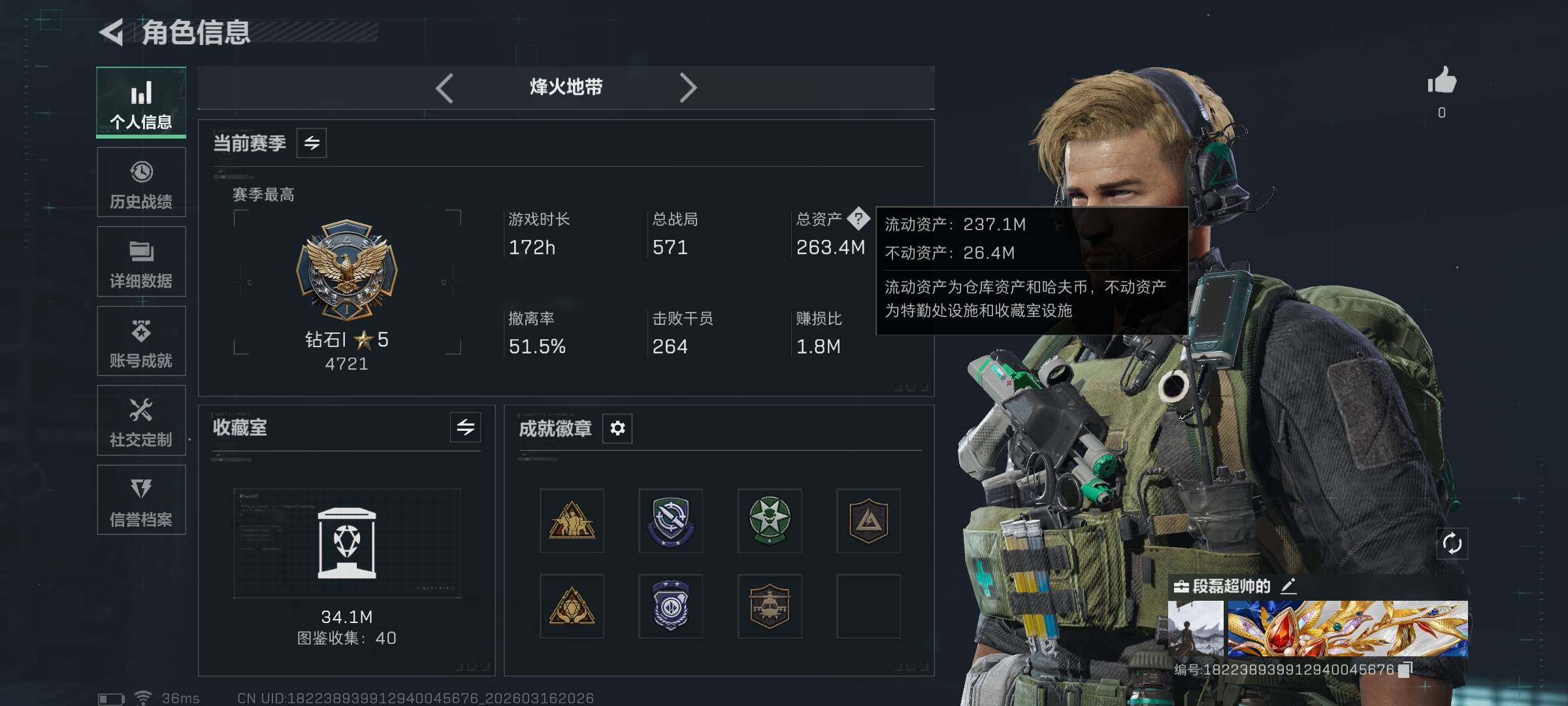
Task: Select the jeweled golden banner card
Action: pyautogui.click(x=1347, y=629)
